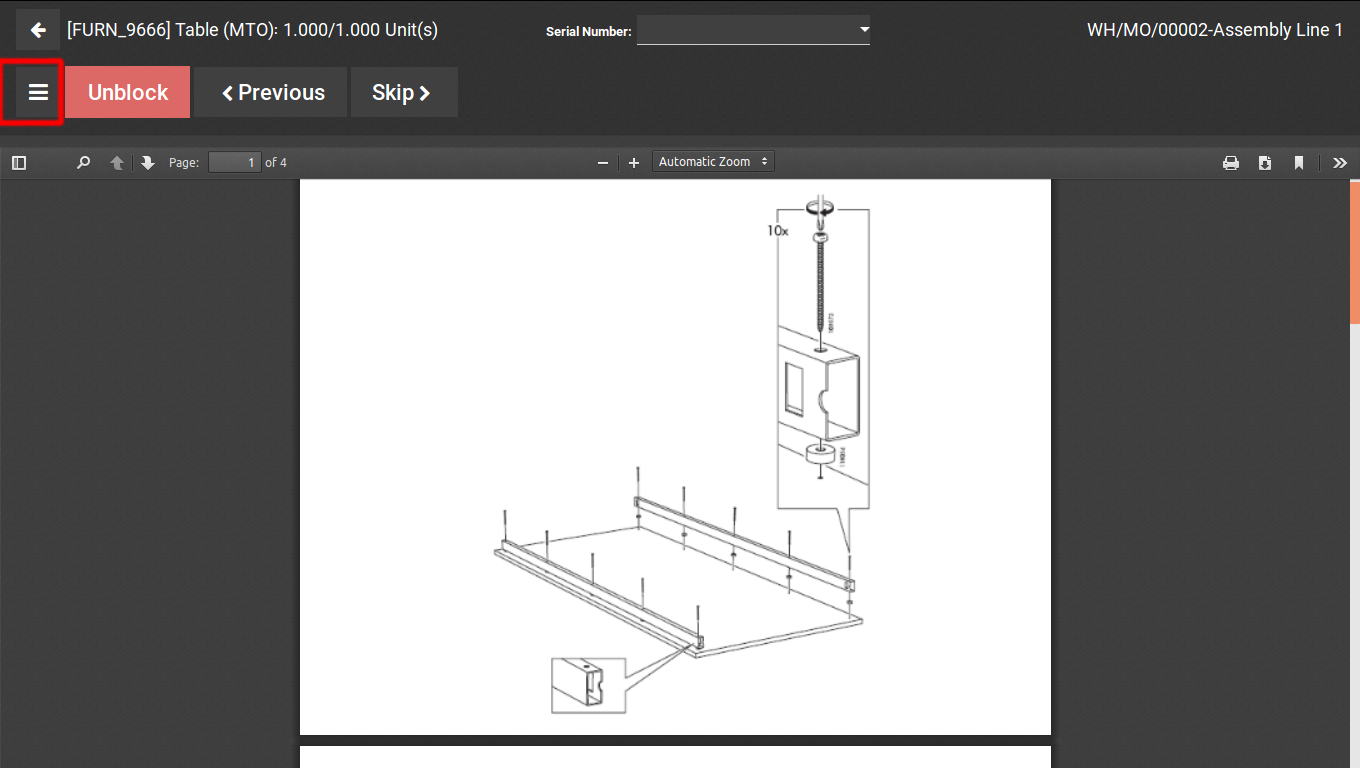Screen dimensions: 1360x768
Task: Go to previous PDF page
Action: [x=117, y=162]
